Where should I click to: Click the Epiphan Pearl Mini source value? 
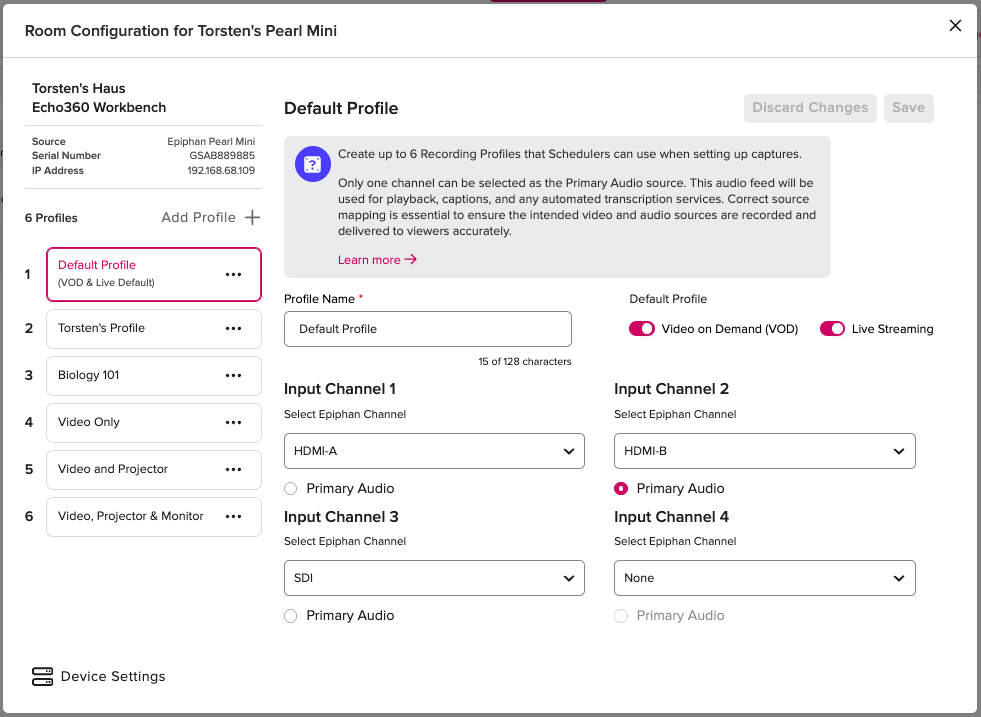point(211,141)
